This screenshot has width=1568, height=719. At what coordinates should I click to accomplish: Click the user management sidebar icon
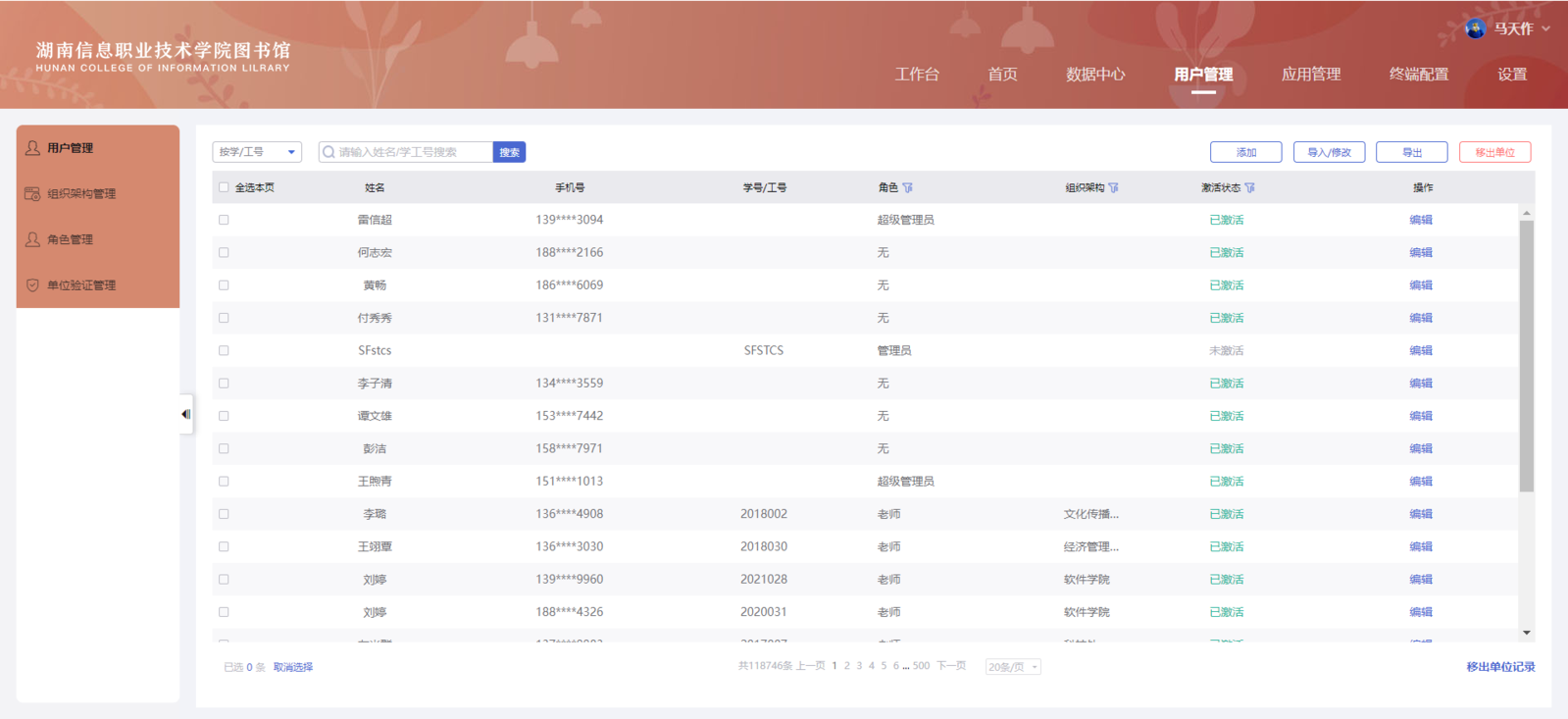(x=32, y=148)
